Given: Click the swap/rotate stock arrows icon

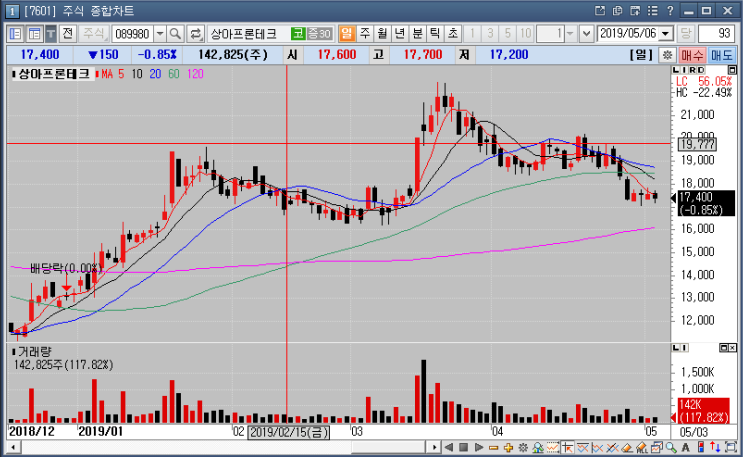Looking at the screenshot, I should click(195, 34).
